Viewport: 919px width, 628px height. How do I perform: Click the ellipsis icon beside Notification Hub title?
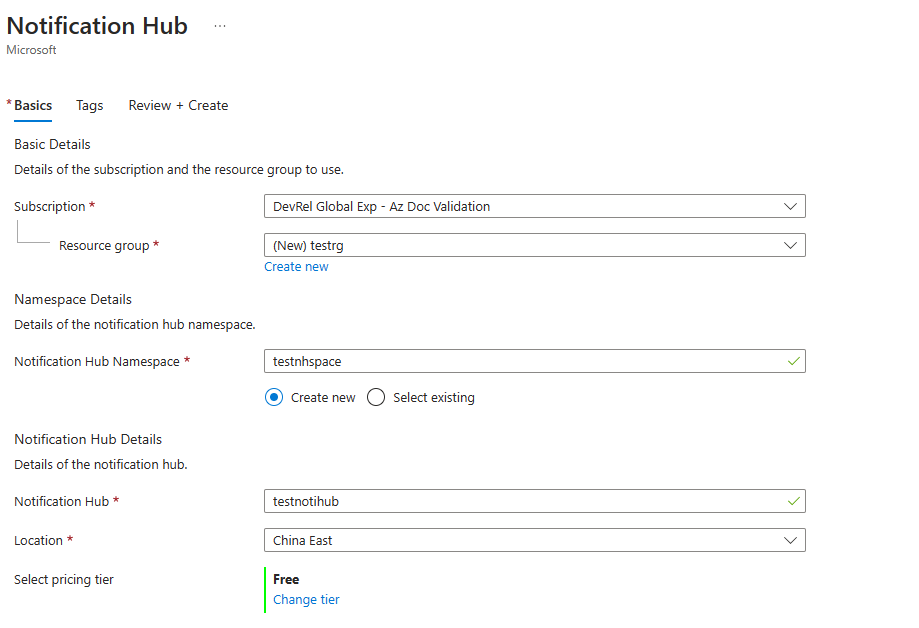pyautogui.click(x=220, y=27)
